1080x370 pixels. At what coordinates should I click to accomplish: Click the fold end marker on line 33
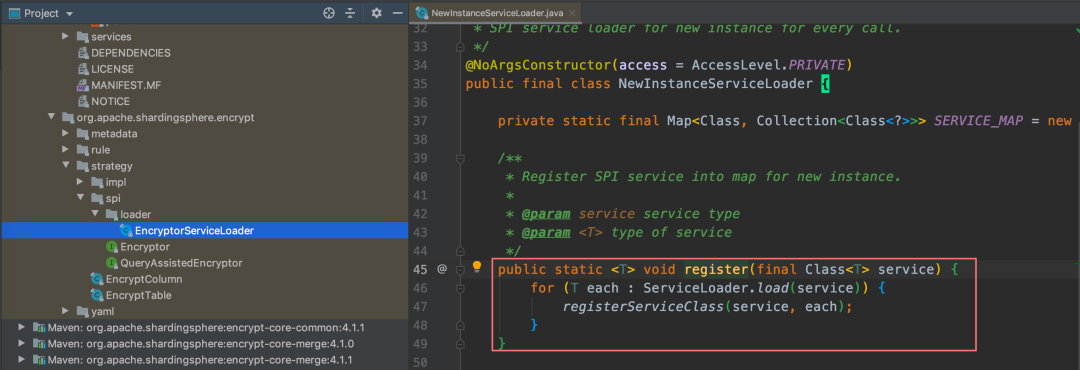tap(460, 48)
